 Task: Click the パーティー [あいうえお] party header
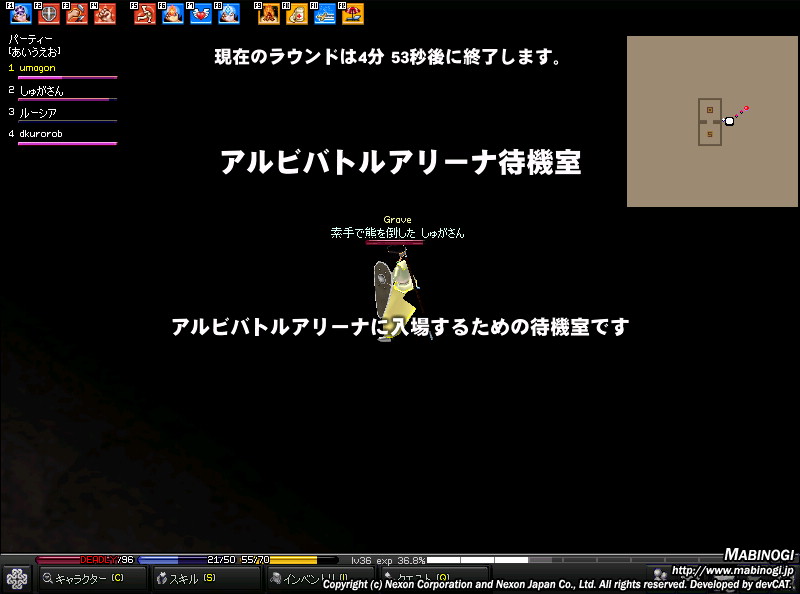tap(34, 45)
